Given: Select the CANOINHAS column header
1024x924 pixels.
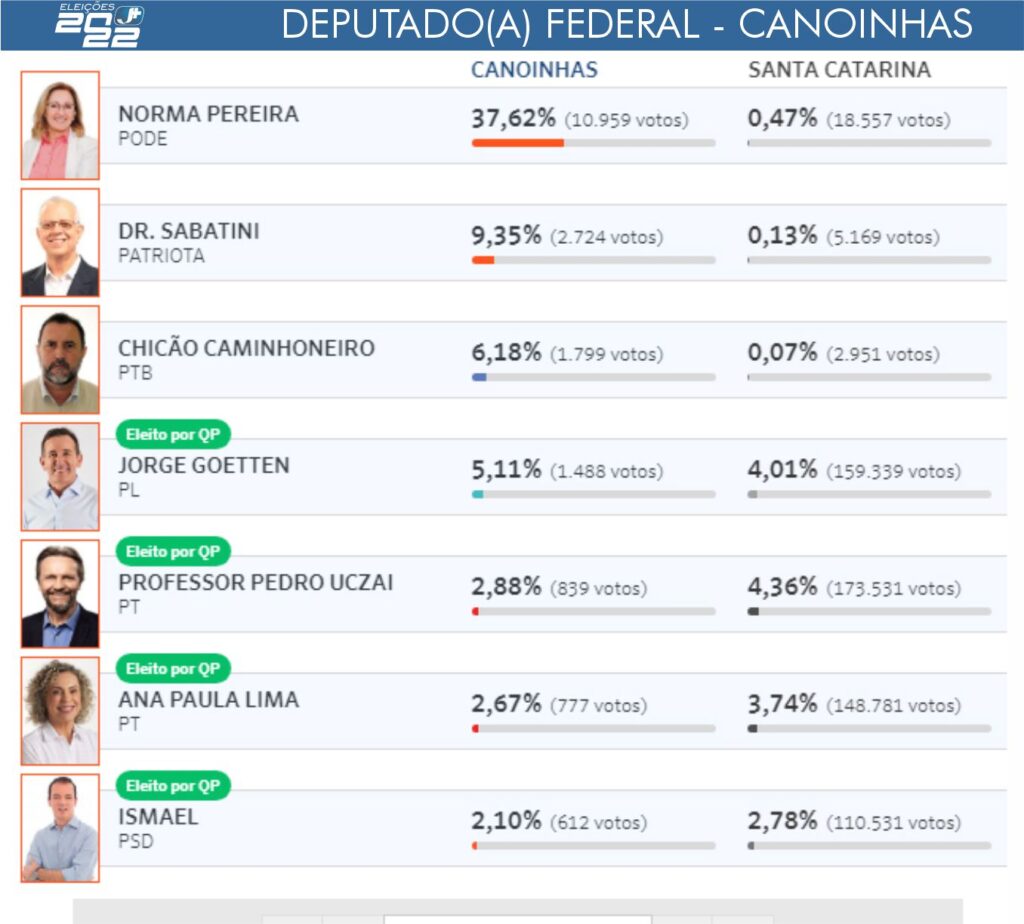Looking at the screenshot, I should coord(534,70).
